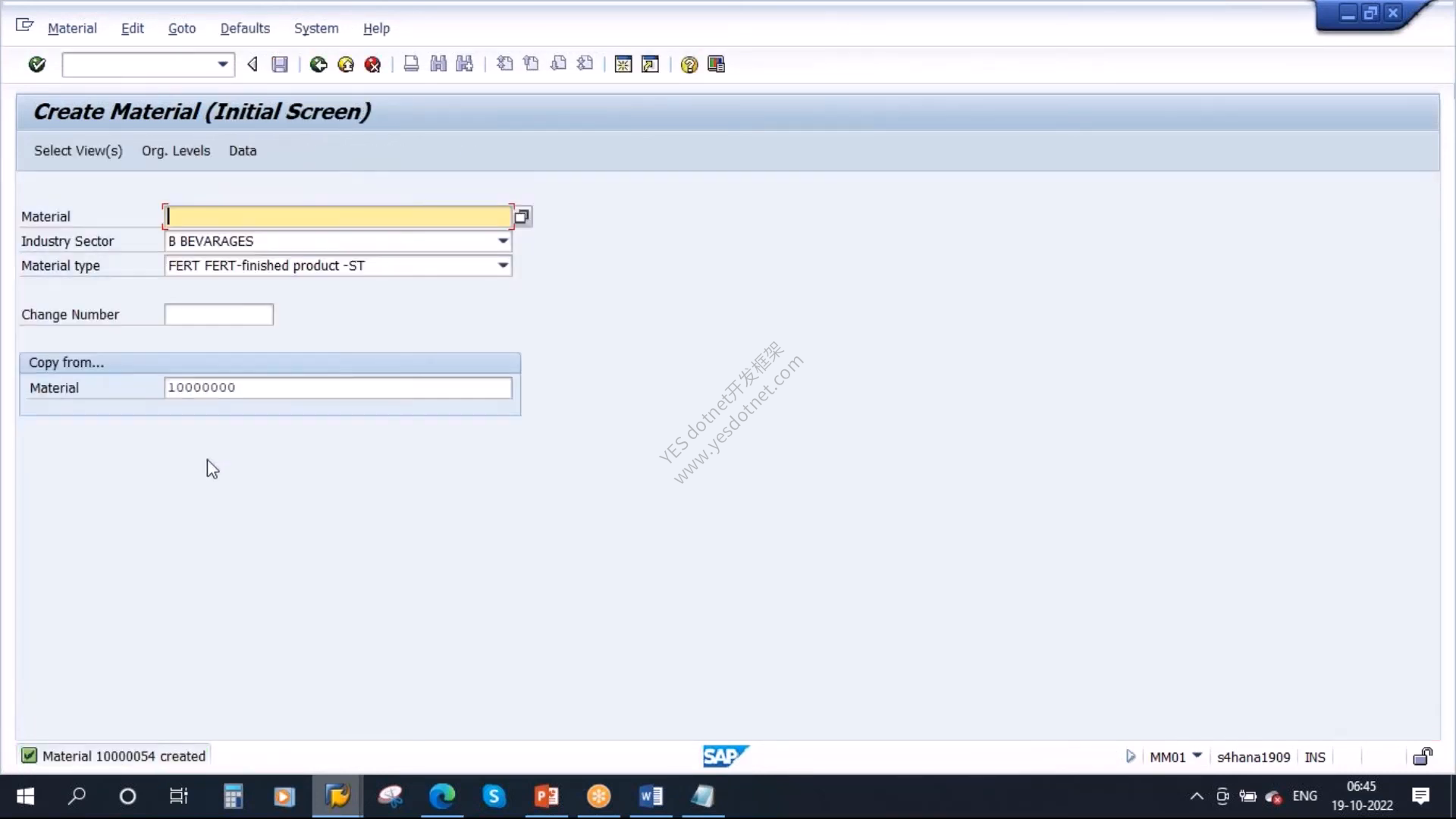Click the yellow Material input field

tap(338, 216)
